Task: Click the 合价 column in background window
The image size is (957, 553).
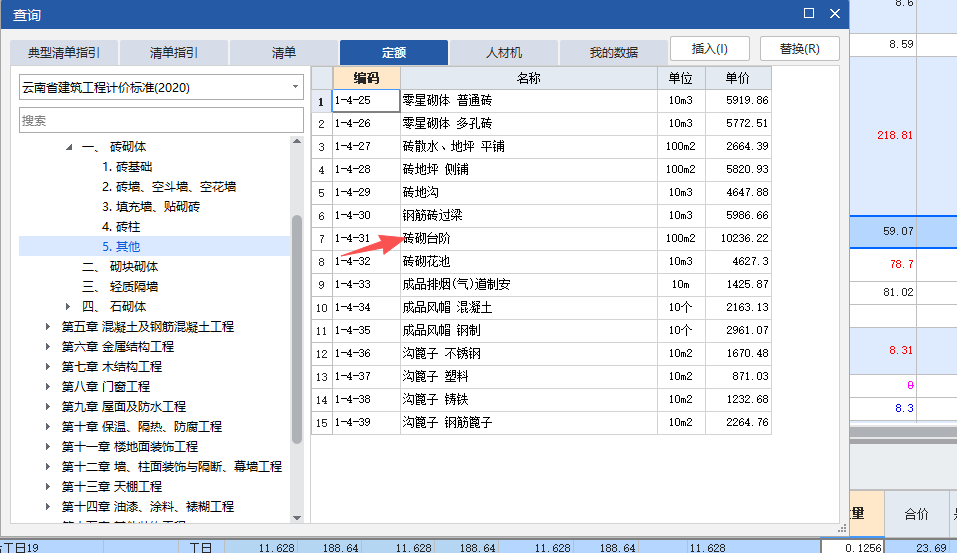Action: 916,514
